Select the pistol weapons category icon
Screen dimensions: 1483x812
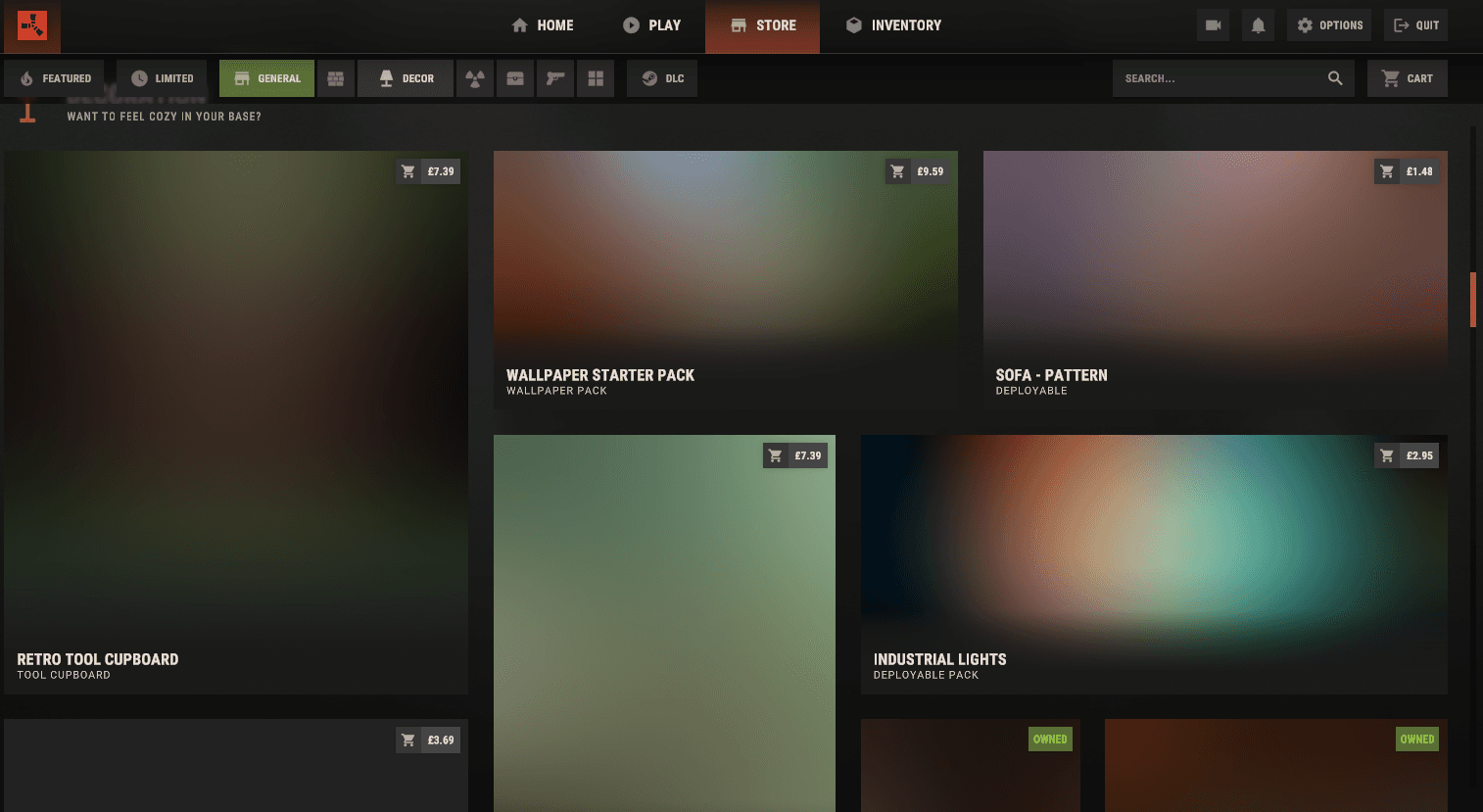point(554,78)
